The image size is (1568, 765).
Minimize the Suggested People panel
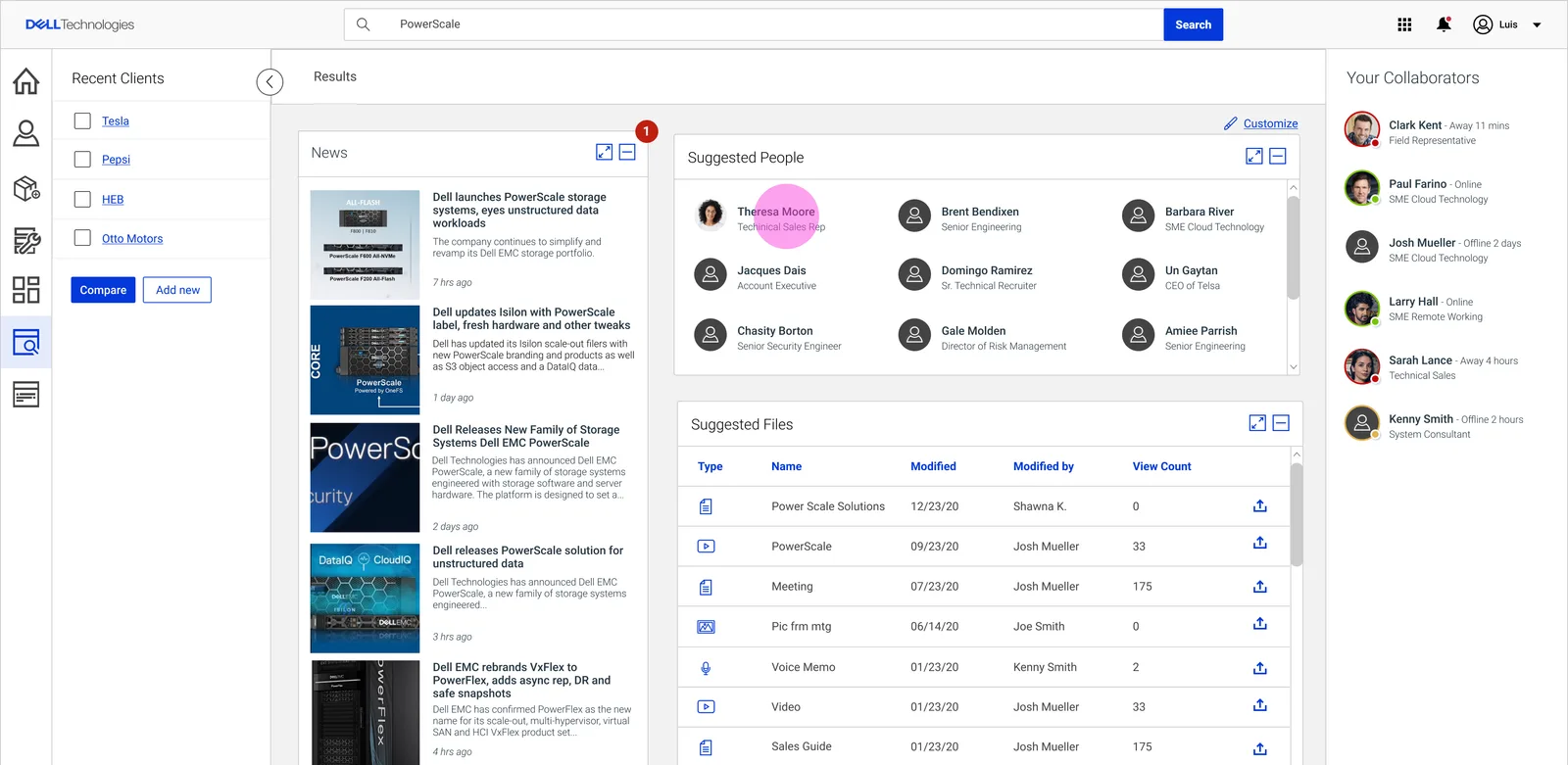[x=1278, y=156]
